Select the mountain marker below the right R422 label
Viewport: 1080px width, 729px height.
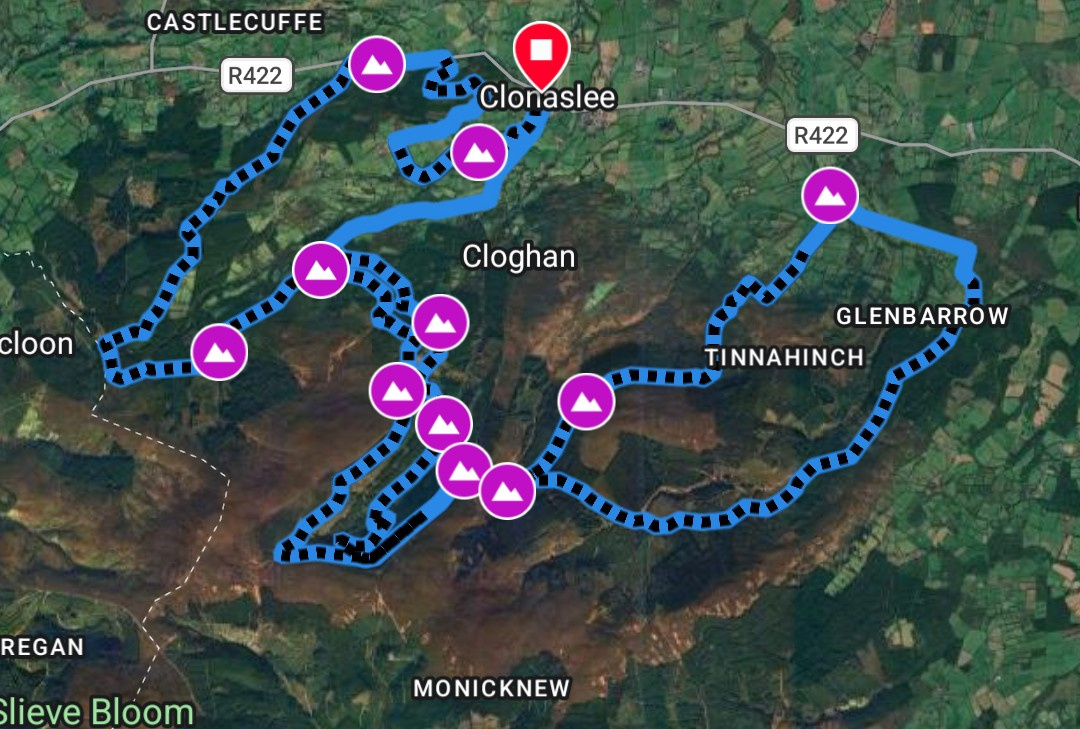point(830,196)
